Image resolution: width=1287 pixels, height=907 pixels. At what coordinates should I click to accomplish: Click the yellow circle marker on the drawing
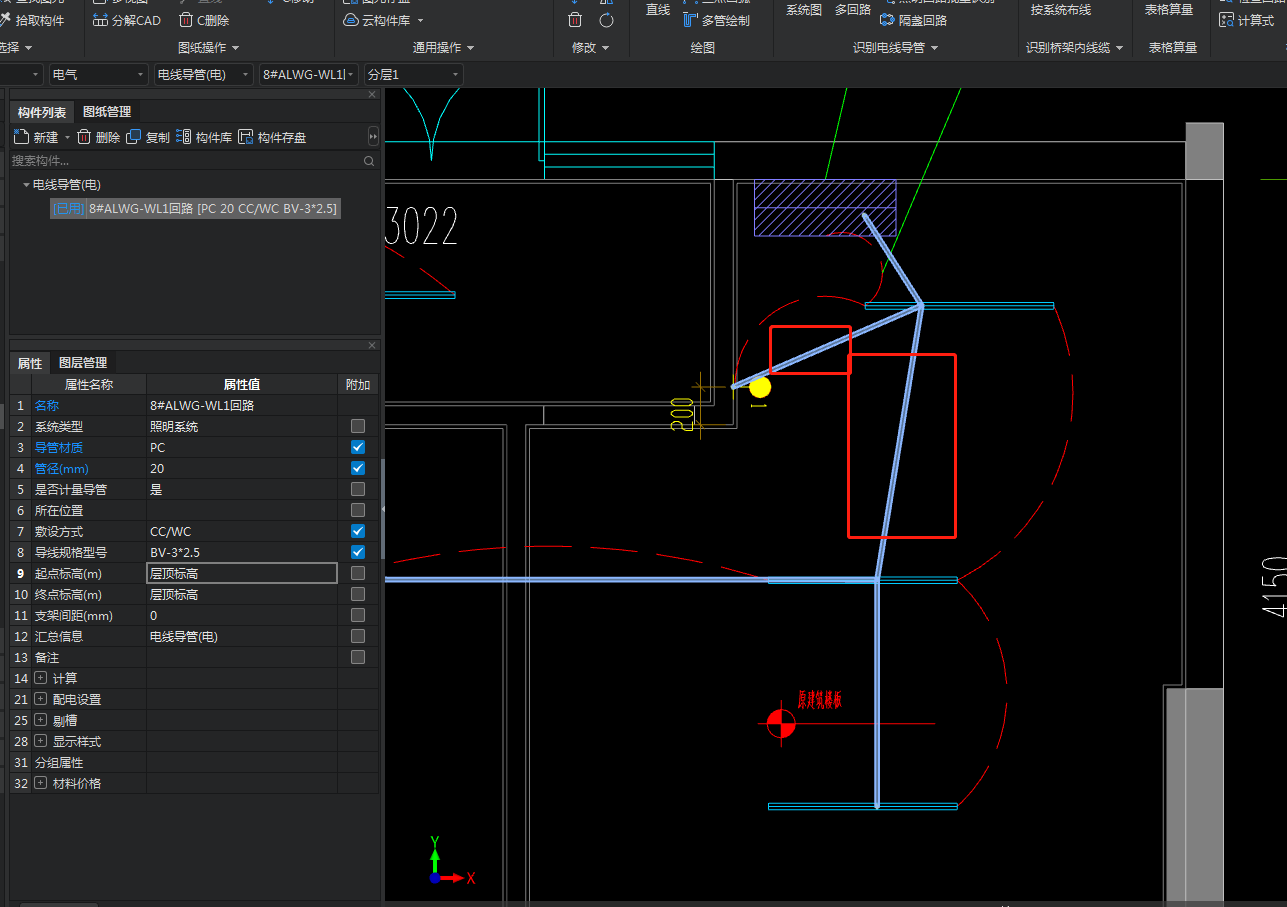coord(760,387)
